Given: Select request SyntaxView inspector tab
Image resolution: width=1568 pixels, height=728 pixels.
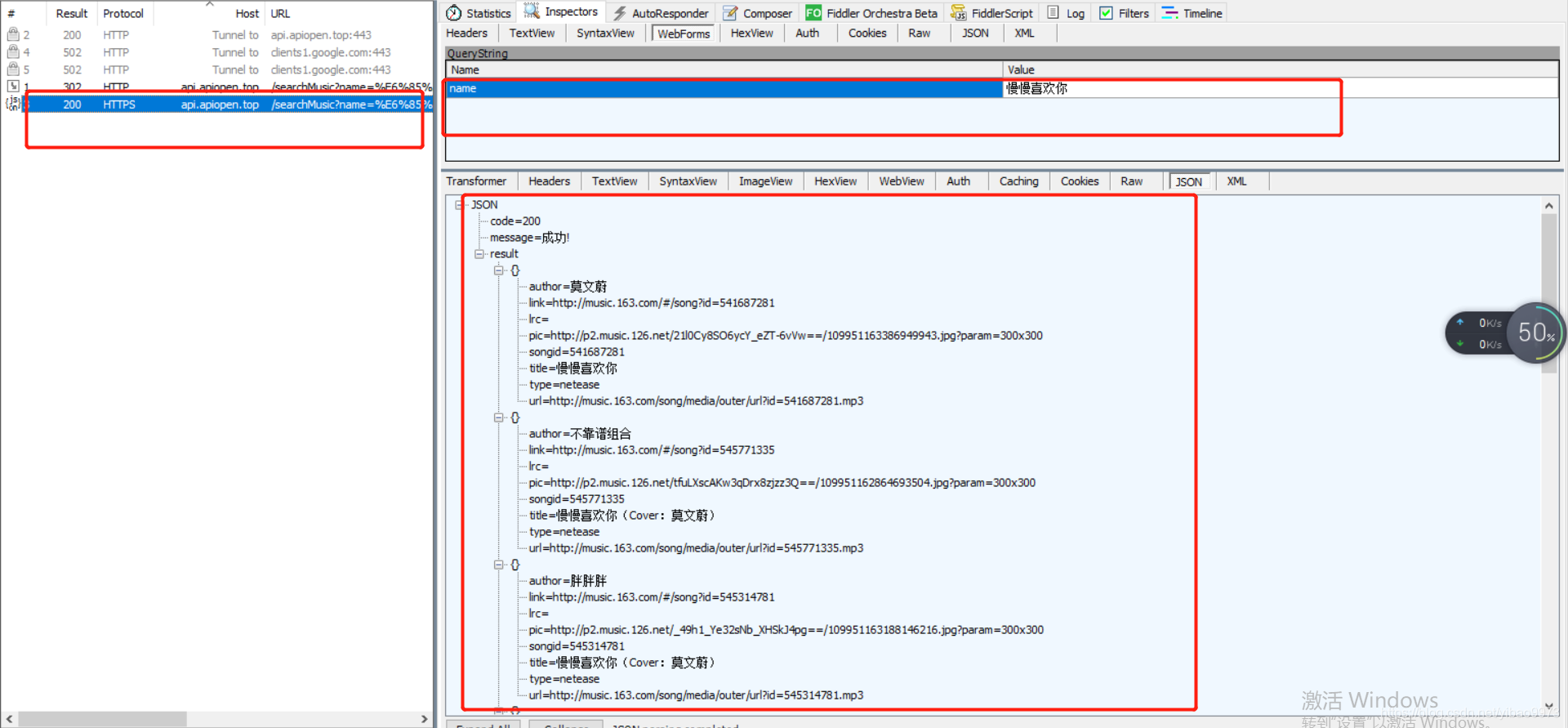Looking at the screenshot, I should (605, 33).
